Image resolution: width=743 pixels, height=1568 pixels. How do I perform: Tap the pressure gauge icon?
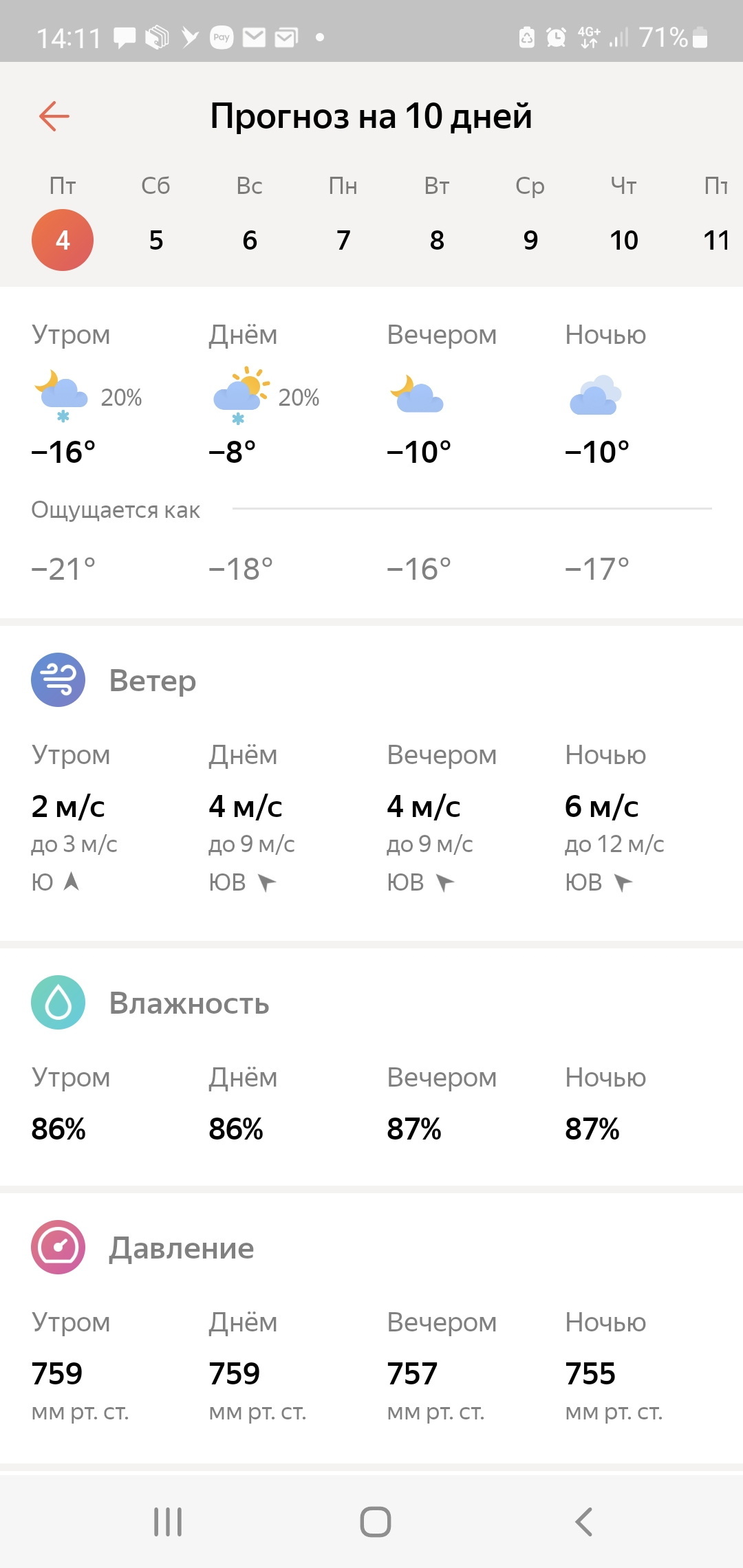[x=58, y=1247]
